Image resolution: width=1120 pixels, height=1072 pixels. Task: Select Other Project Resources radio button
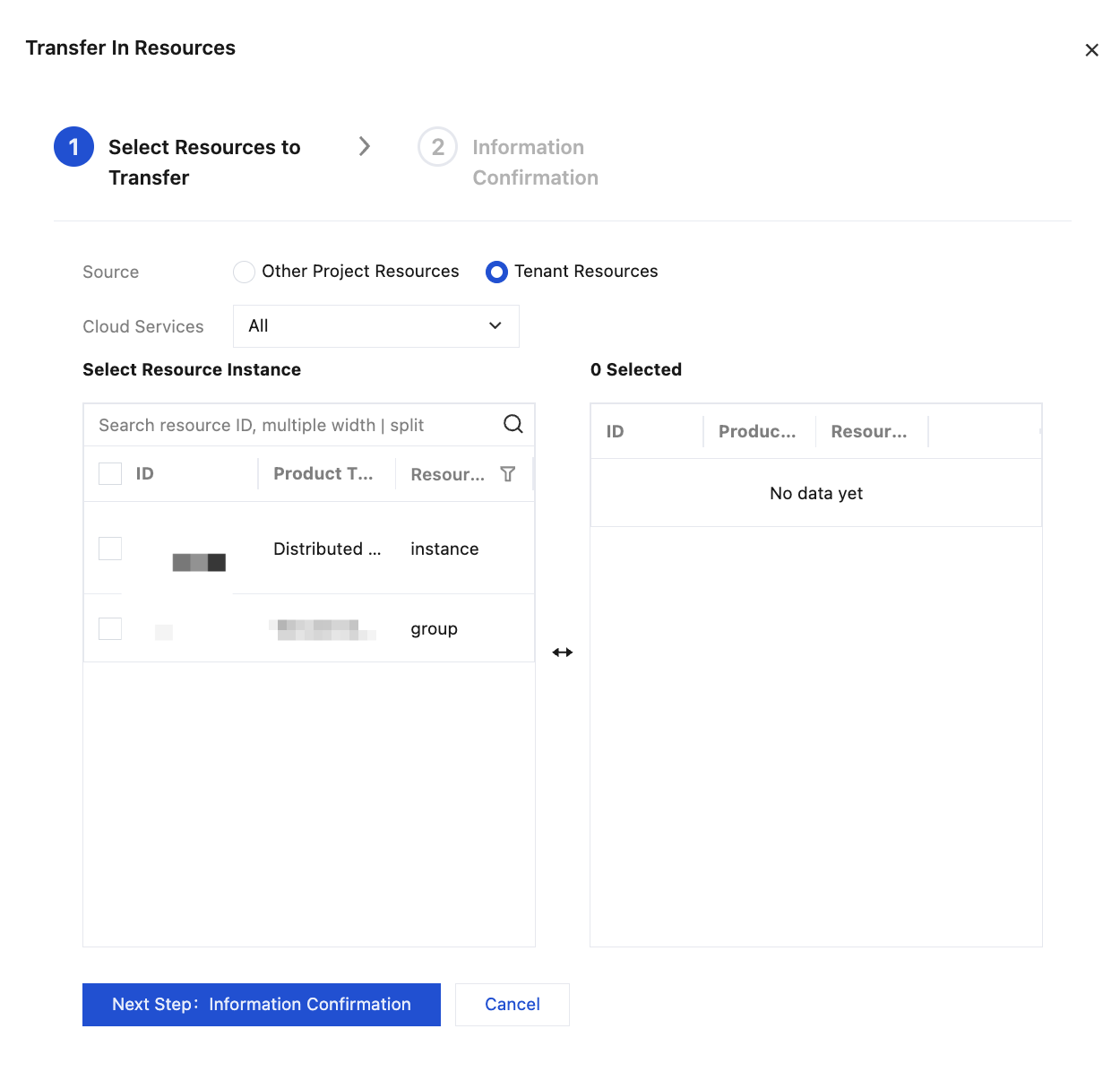coord(244,272)
